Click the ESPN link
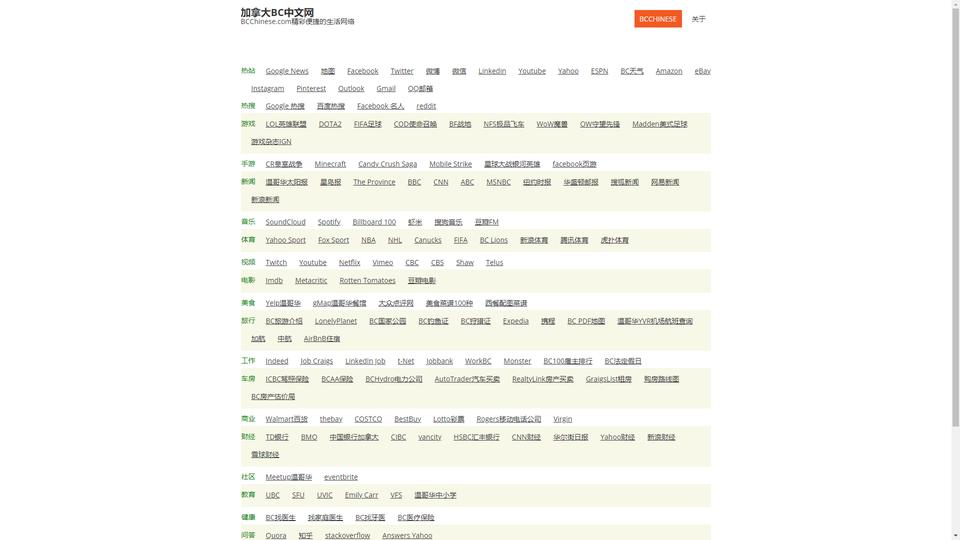Viewport: 960px width, 540px height. [x=599, y=71]
